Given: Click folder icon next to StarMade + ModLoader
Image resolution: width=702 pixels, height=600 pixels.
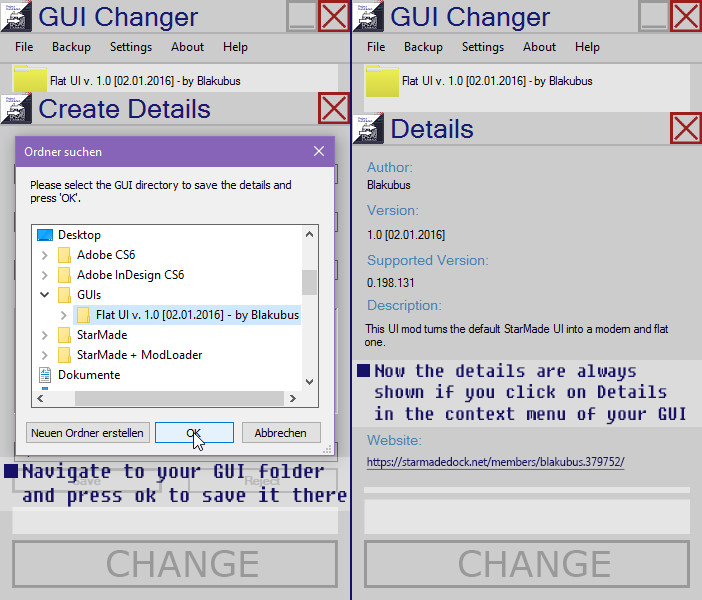Looking at the screenshot, I should 64,355.
